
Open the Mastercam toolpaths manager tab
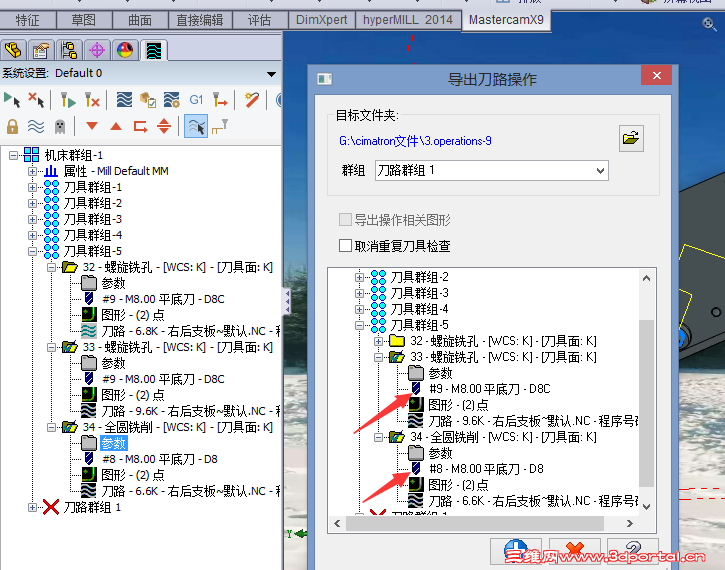pyautogui.click(x=154, y=50)
